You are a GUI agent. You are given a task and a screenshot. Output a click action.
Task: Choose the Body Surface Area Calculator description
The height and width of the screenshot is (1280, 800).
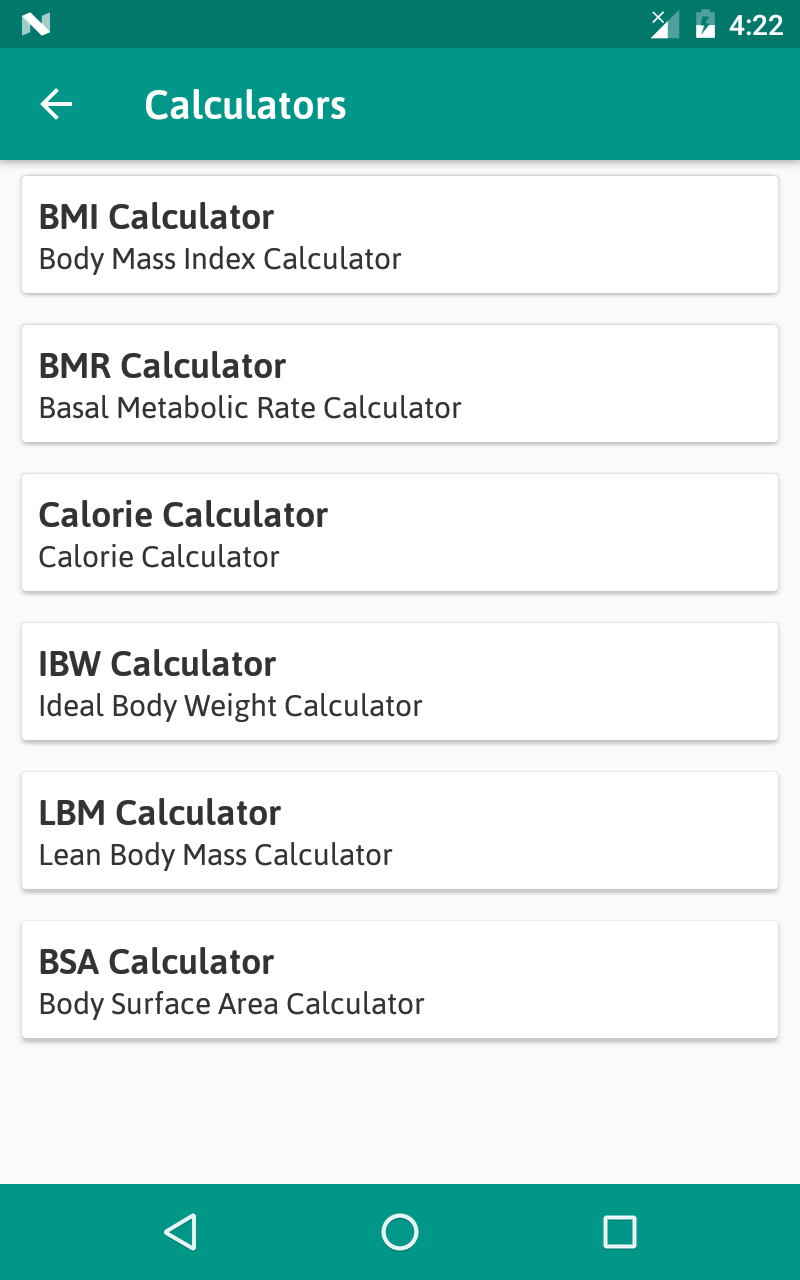click(231, 1004)
